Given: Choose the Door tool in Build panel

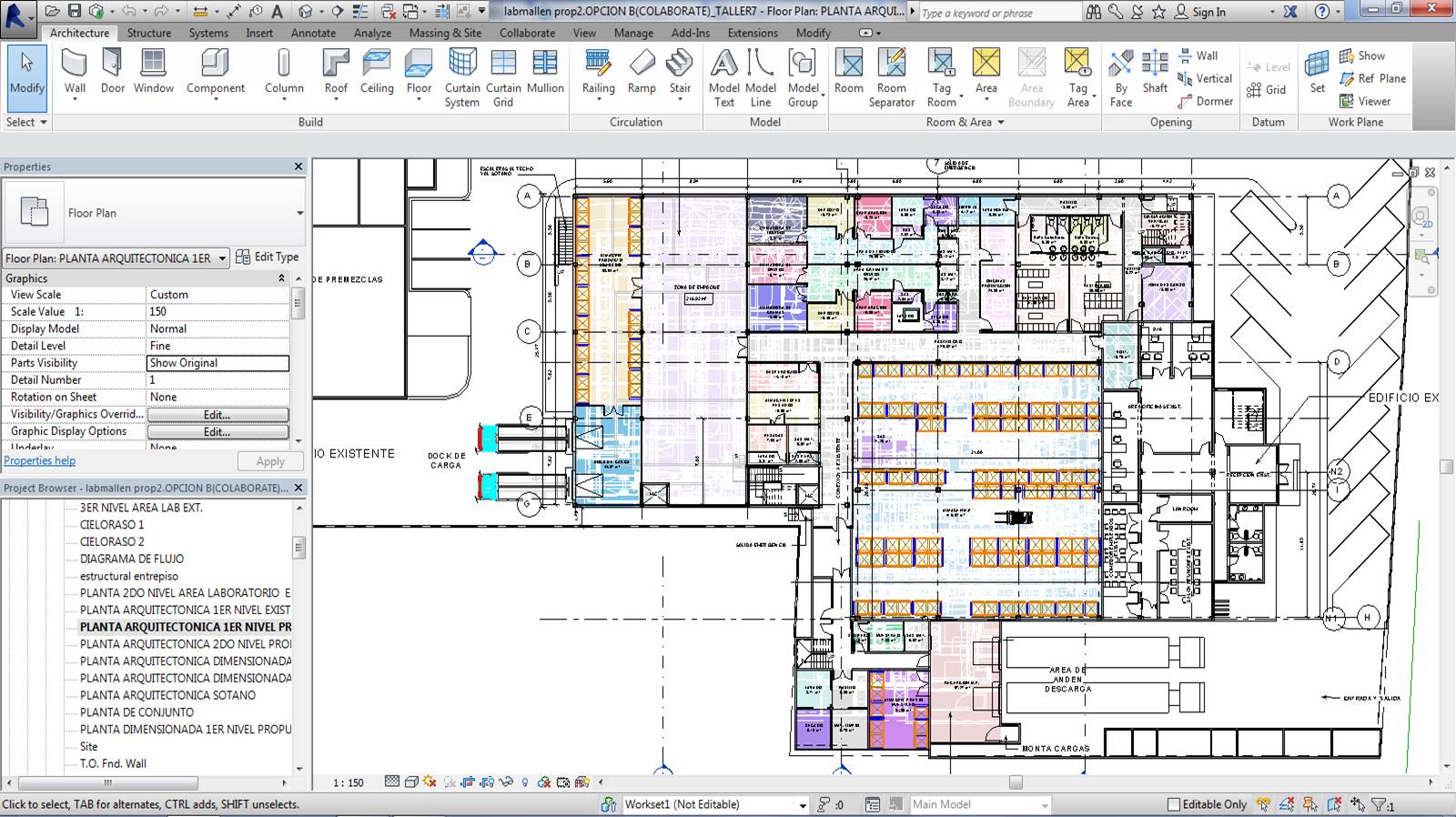Looking at the screenshot, I should pyautogui.click(x=112, y=73).
